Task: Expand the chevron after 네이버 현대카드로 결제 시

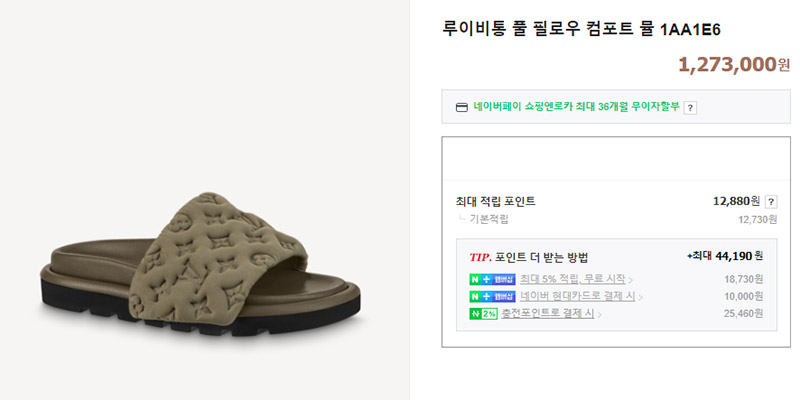Action: pos(641,297)
